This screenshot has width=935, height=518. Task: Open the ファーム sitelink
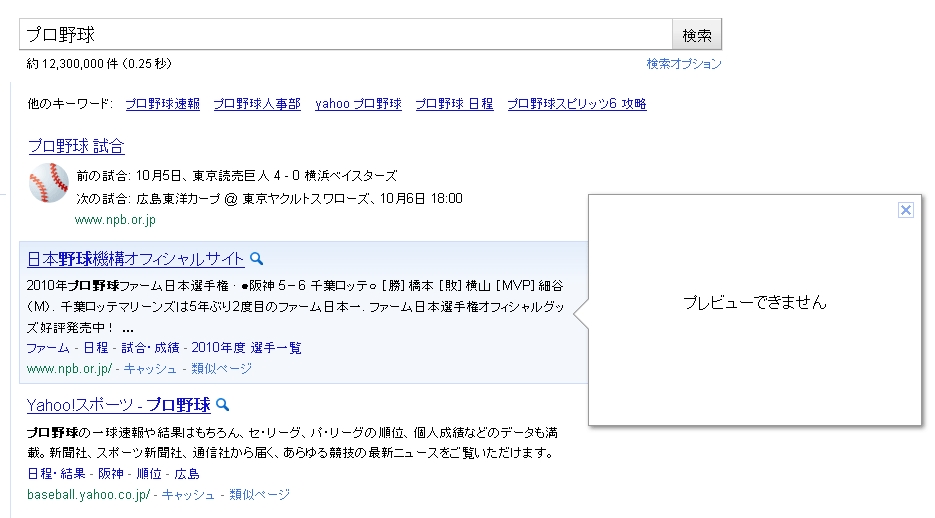pyautogui.click(x=48, y=348)
